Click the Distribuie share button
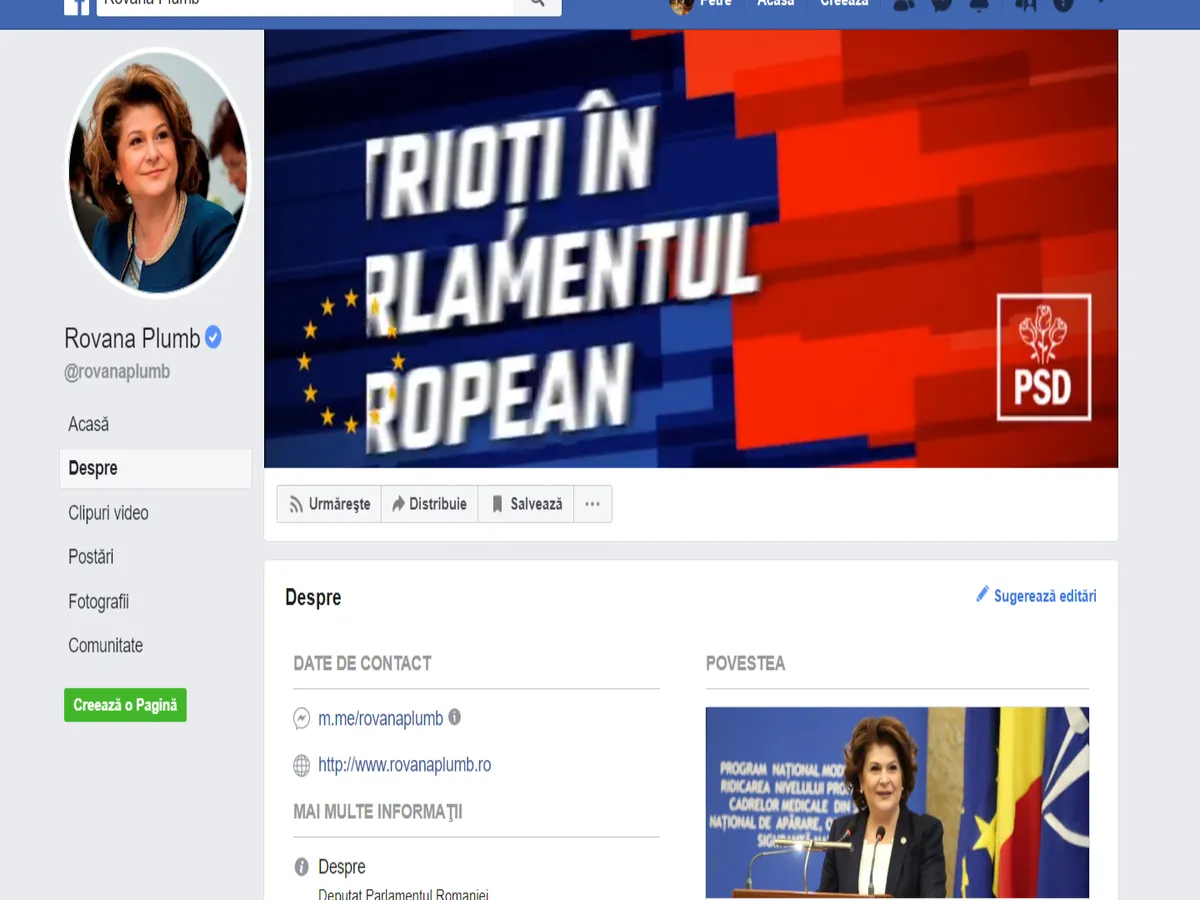This screenshot has height=900, width=1200. point(429,504)
